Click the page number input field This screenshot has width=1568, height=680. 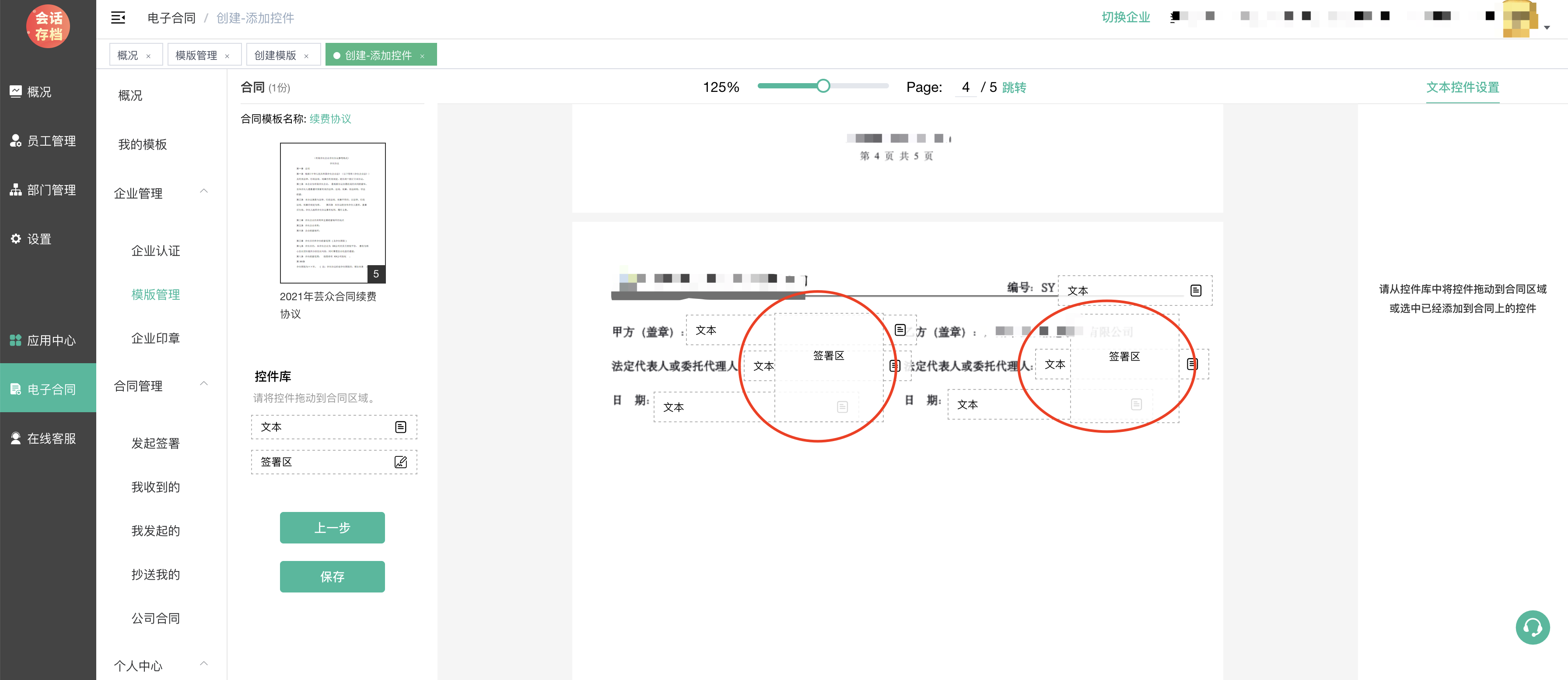tap(966, 87)
